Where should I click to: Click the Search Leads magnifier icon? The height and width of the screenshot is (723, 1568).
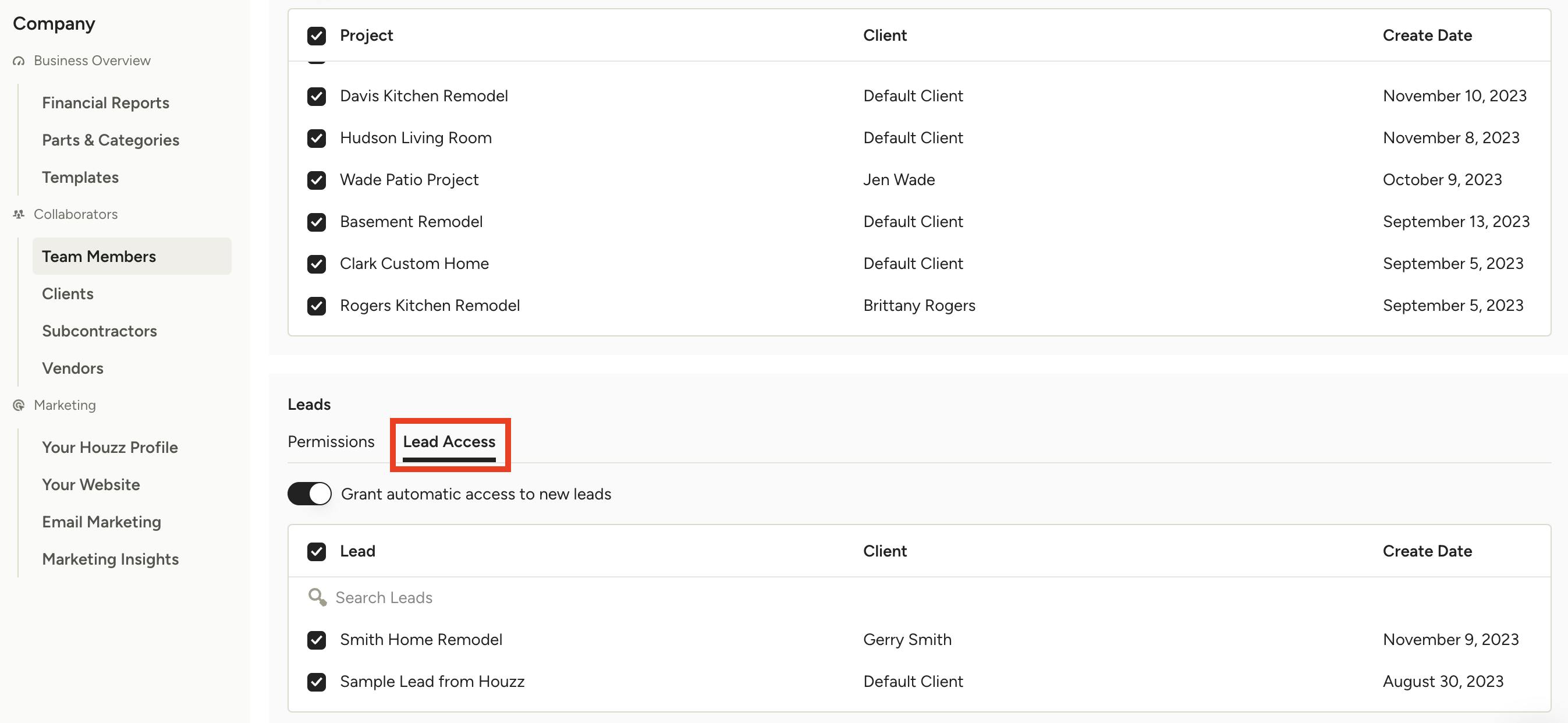(x=317, y=597)
